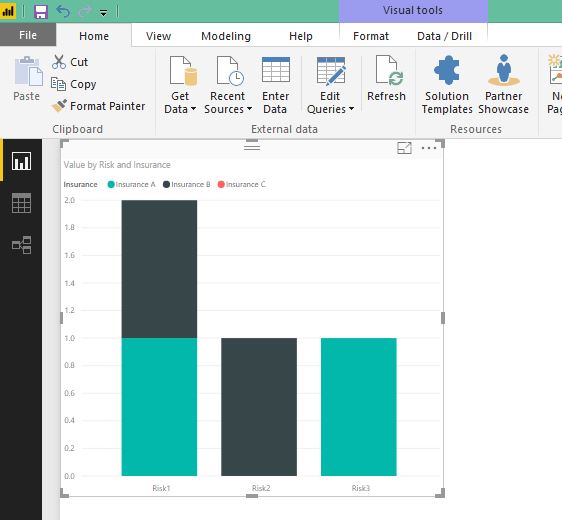
Task: Open the Customize Quick Access Toolbar dropdown
Action: 103,13
